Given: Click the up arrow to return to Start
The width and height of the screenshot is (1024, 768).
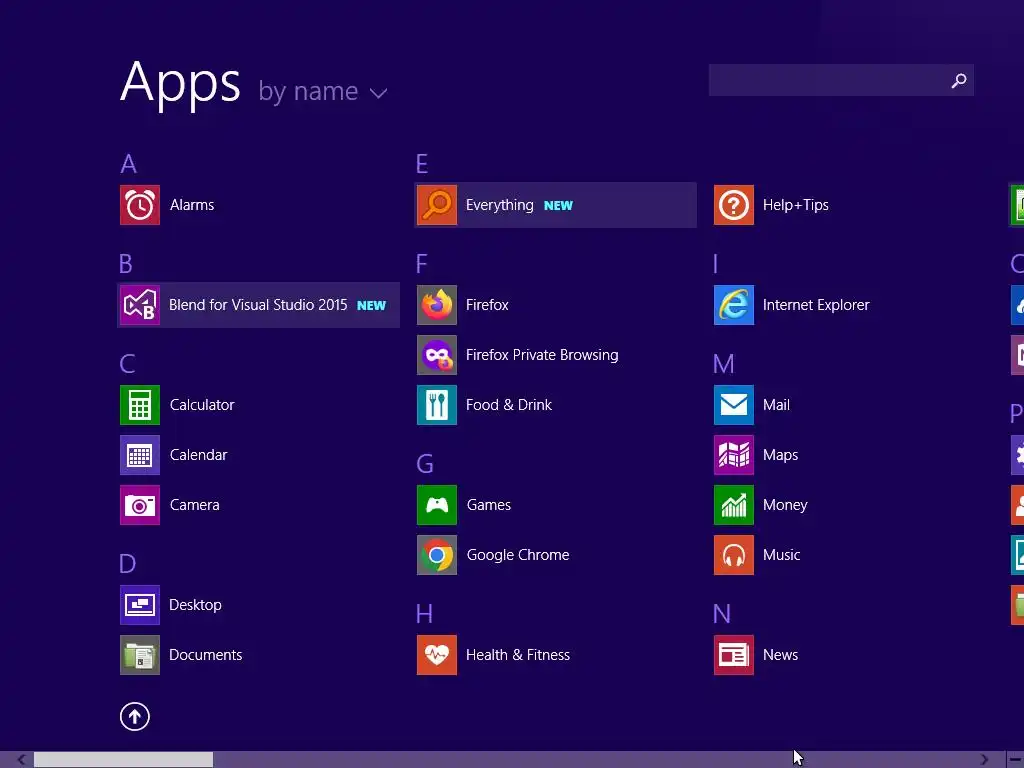Looking at the screenshot, I should [x=135, y=716].
